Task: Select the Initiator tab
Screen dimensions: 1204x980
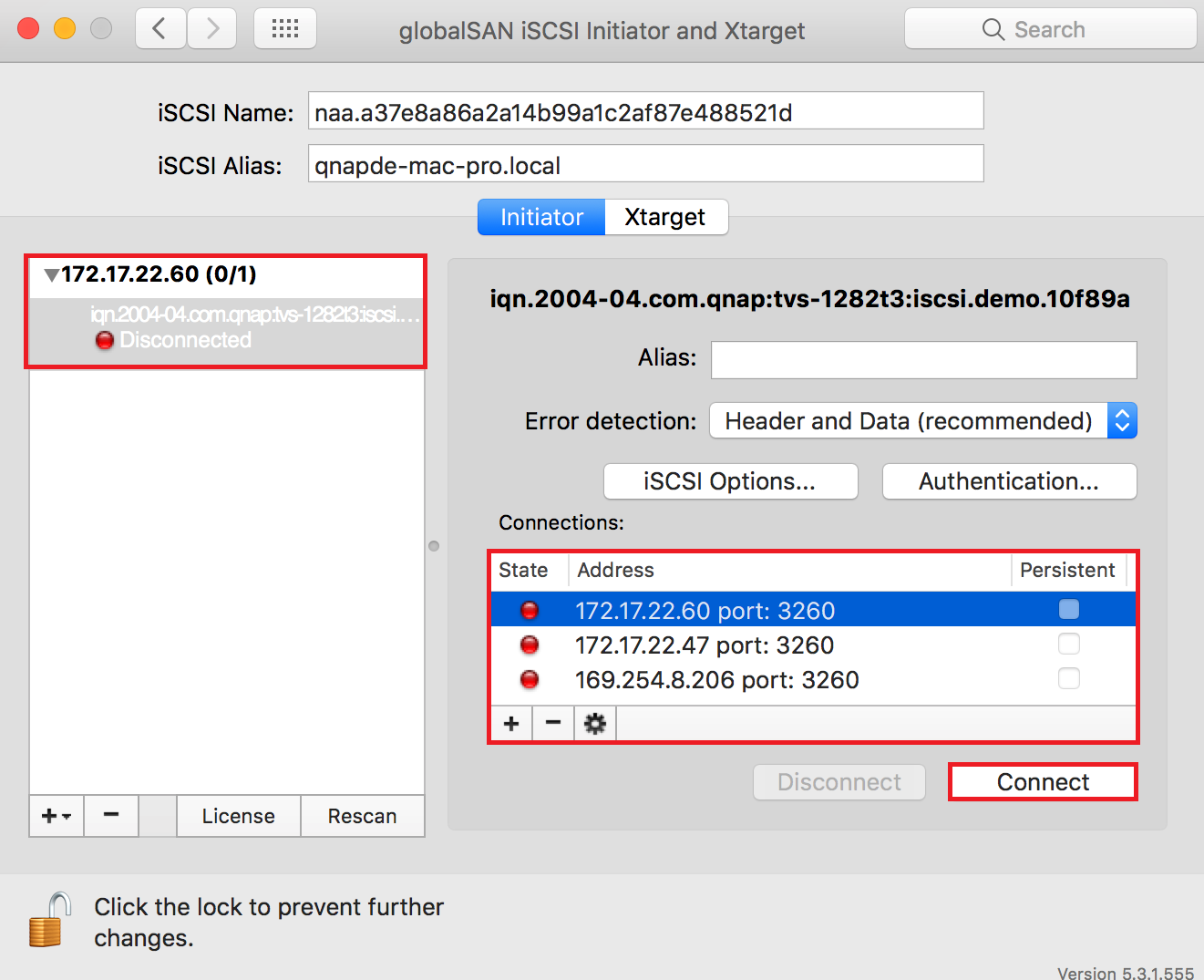Action: [541, 217]
